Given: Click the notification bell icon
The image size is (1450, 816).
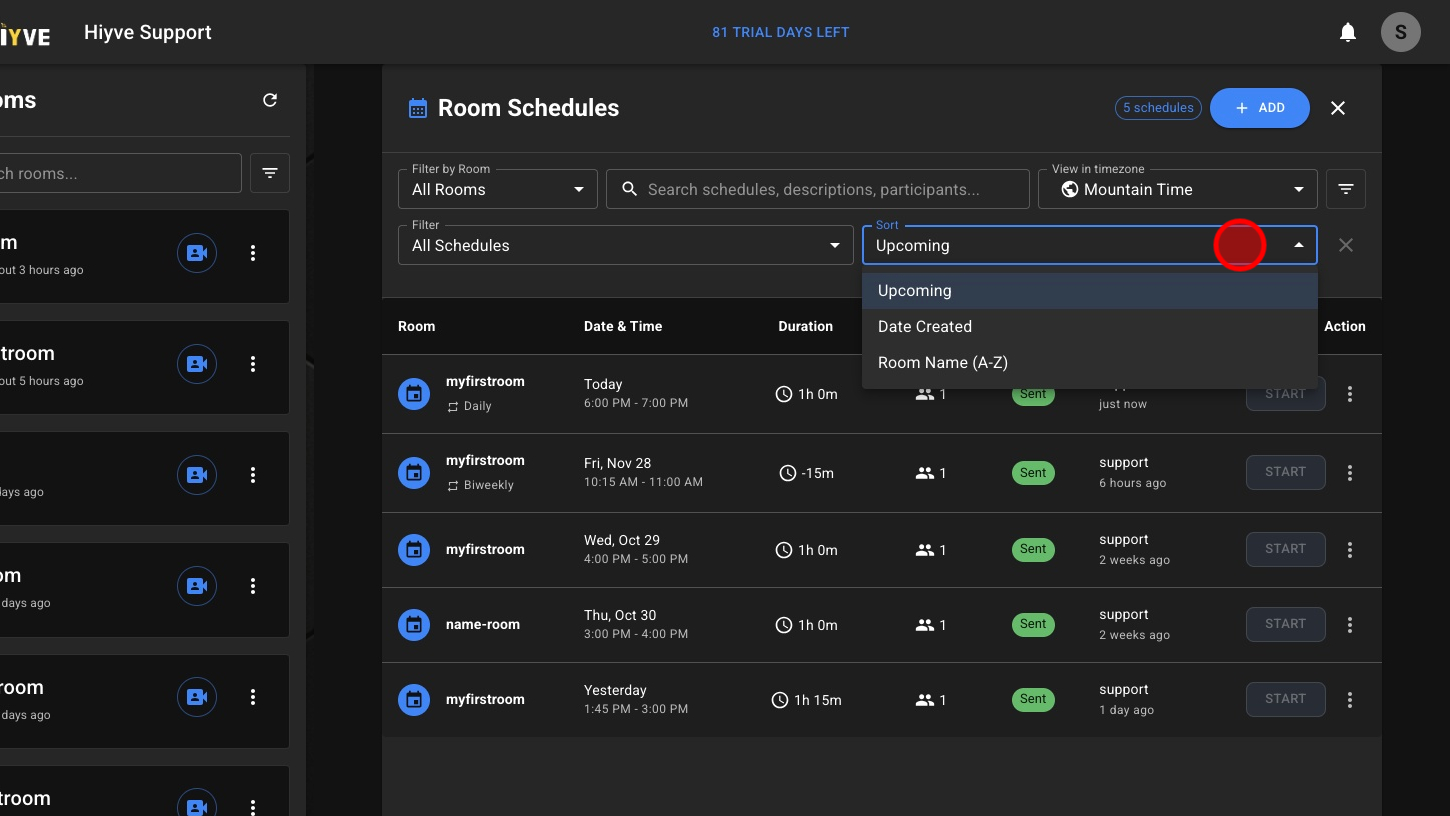Looking at the screenshot, I should (x=1348, y=32).
